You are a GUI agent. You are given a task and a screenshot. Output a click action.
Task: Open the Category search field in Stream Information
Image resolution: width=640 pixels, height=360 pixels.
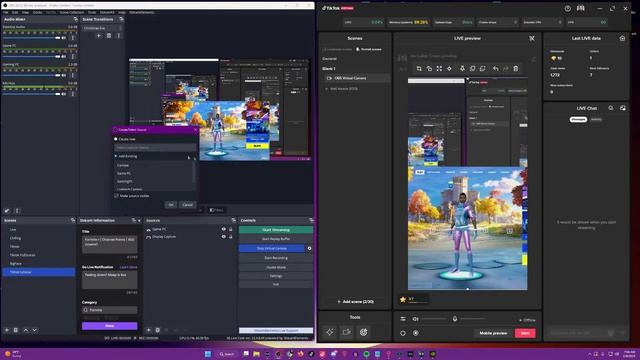109,310
